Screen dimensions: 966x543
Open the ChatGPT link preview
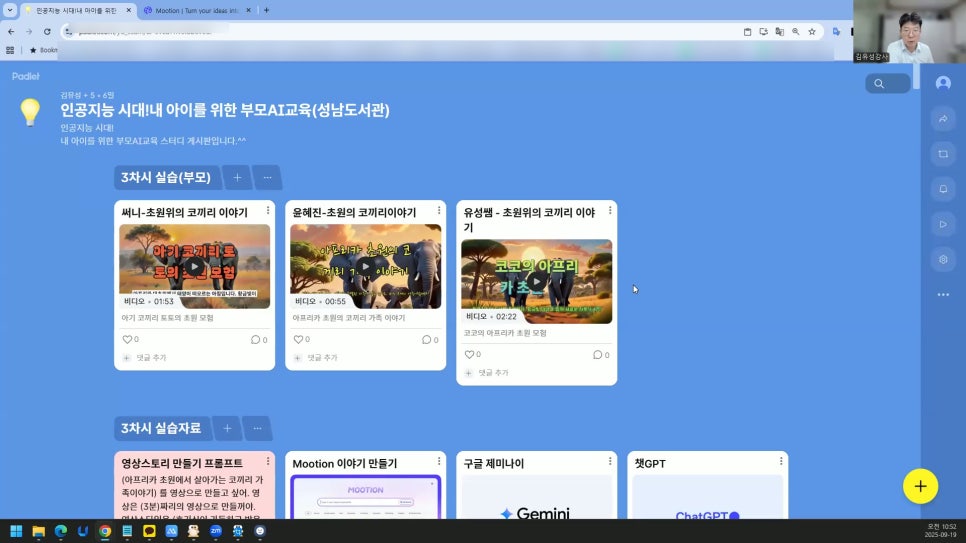point(707,497)
